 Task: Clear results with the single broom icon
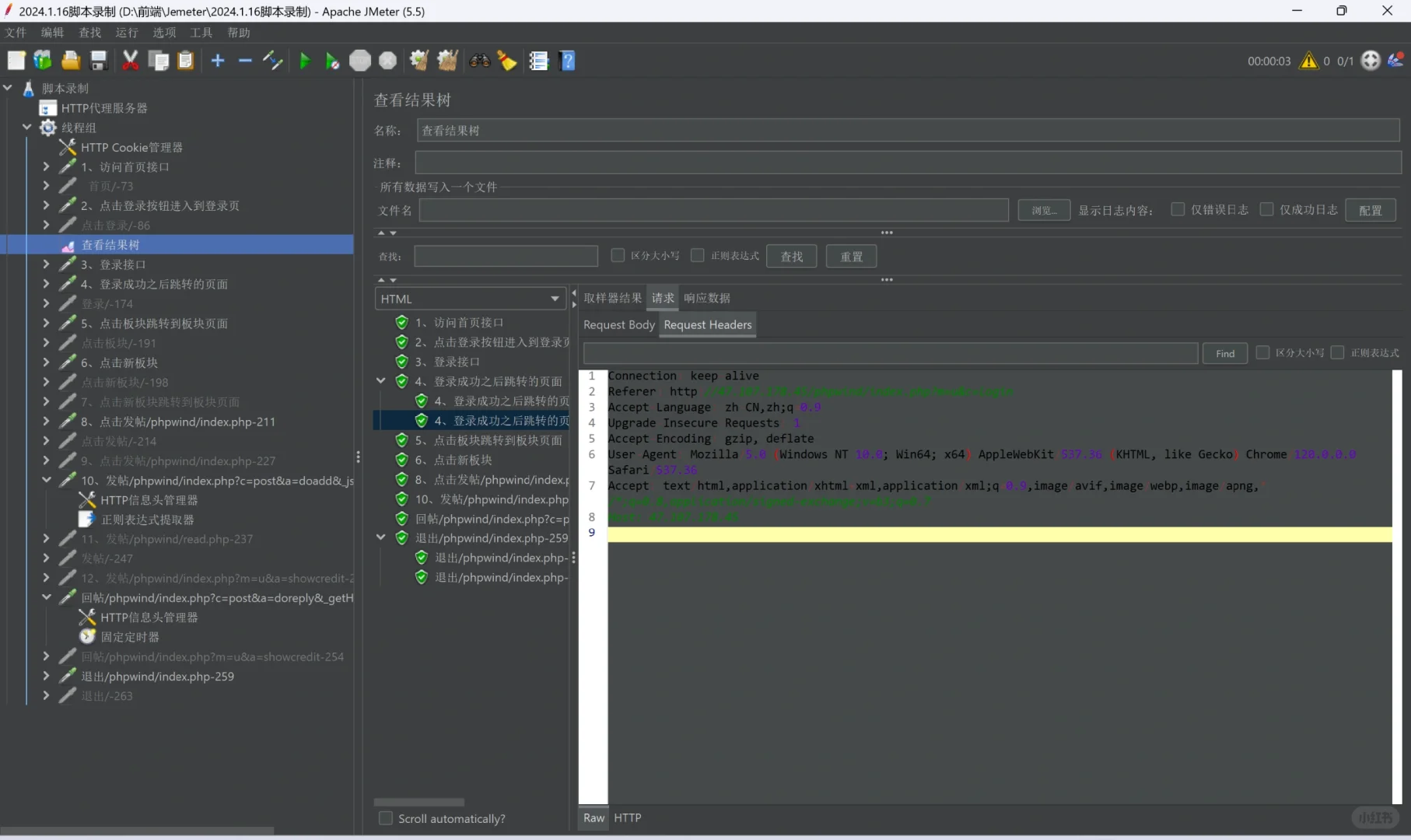click(x=419, y=61)
